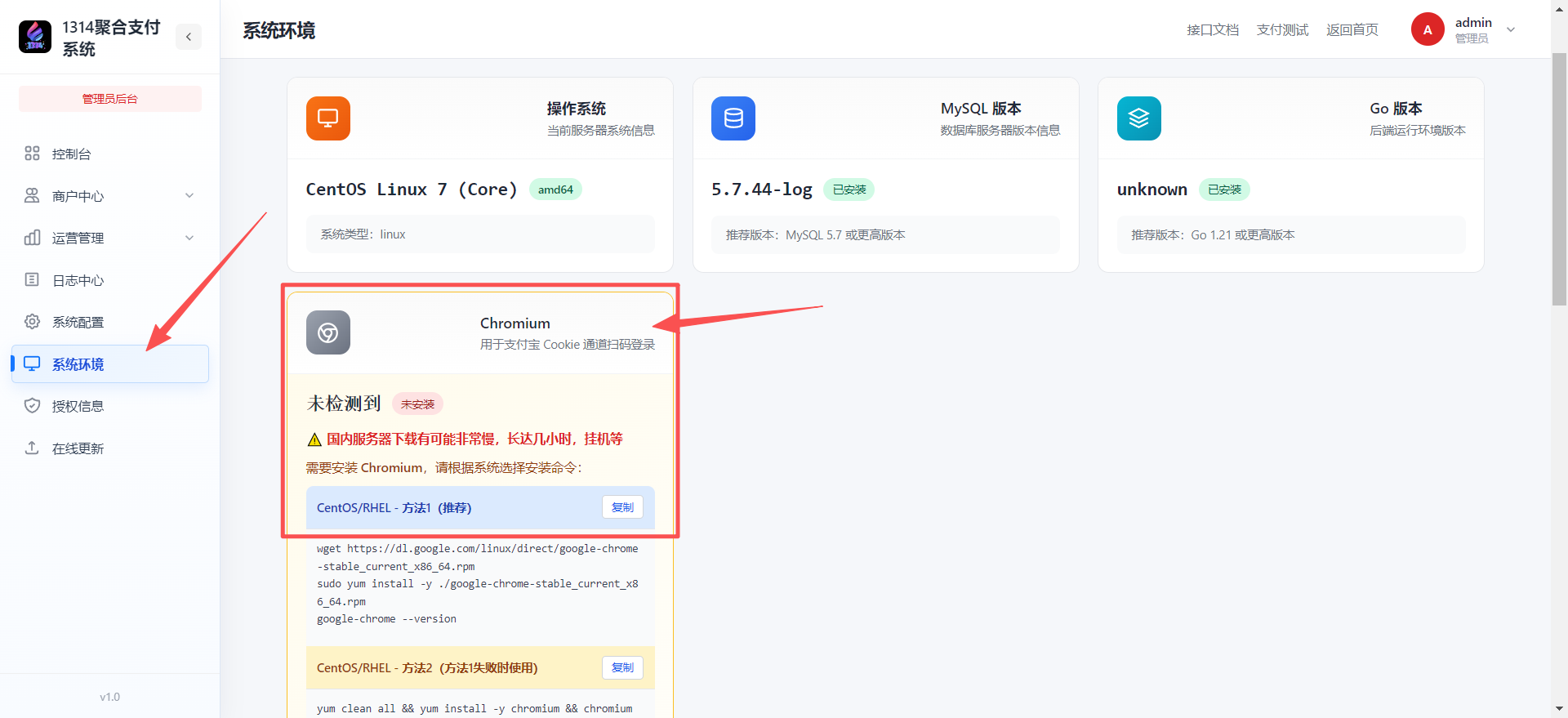The width and height of the screenshot is (1568, 718).
Task: Open the 在线更新 menu item
Action: point(110,448)
